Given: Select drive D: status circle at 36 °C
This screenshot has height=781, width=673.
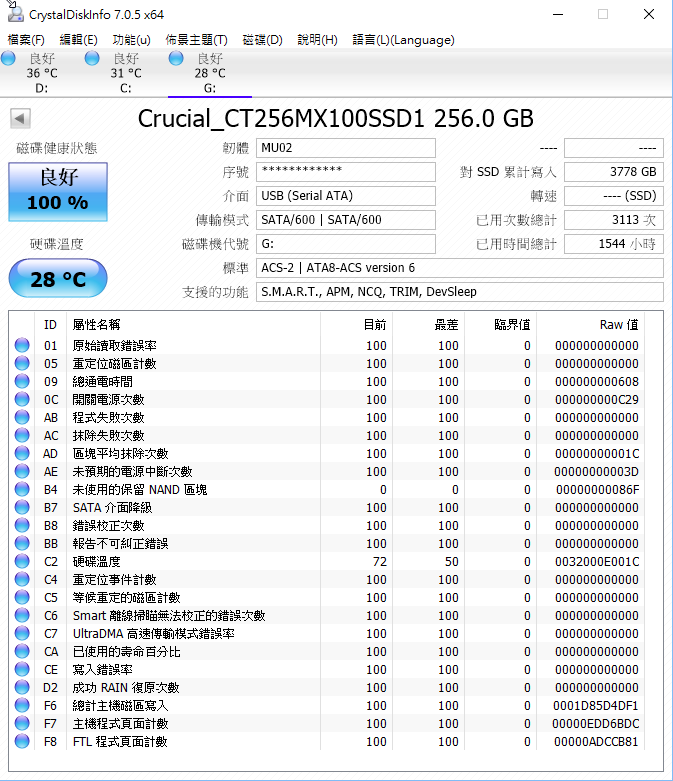Looking at the screenshot, I should tap(8, 58).
